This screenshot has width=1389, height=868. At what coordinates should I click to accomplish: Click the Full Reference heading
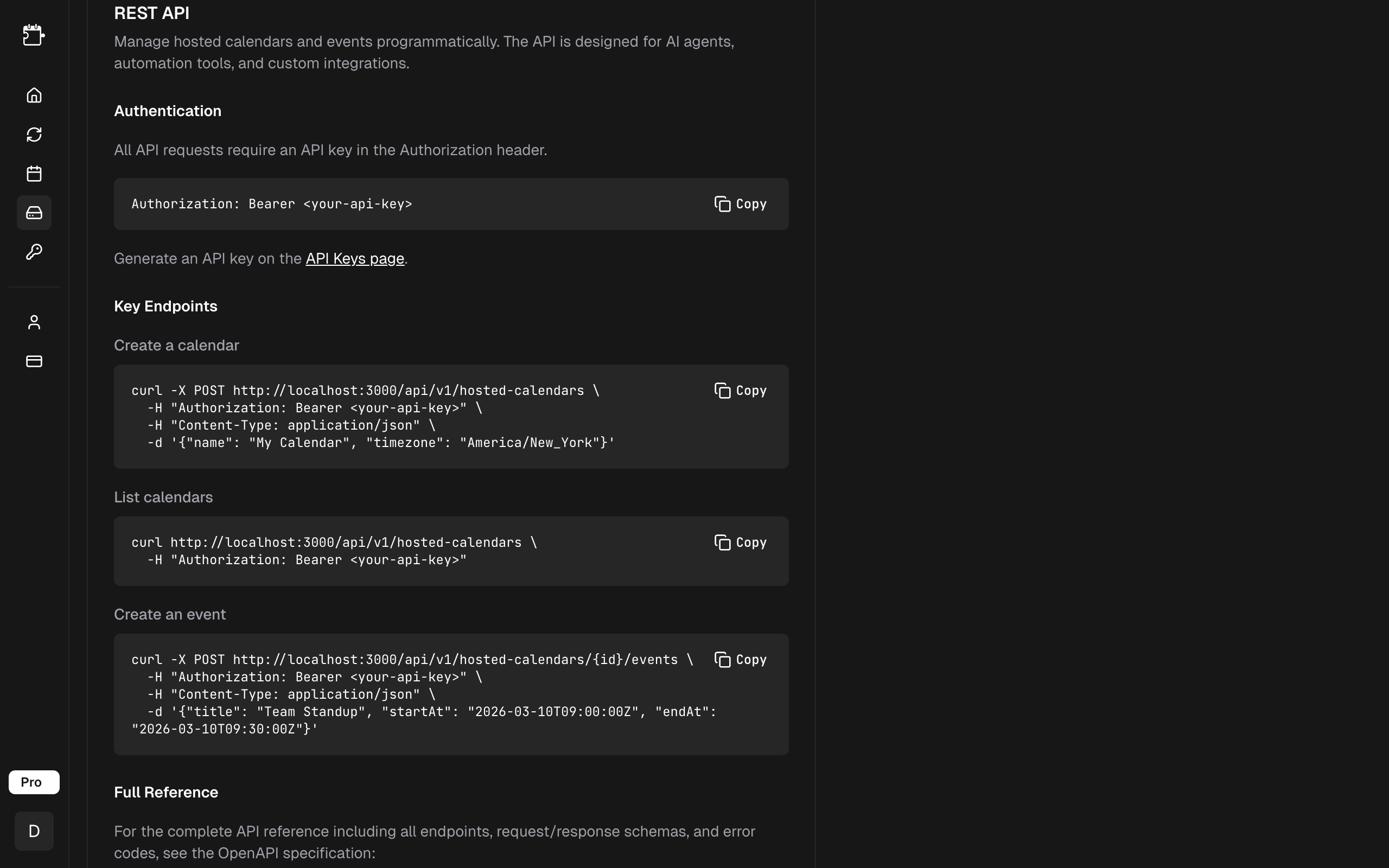click(x=166, y=792)
